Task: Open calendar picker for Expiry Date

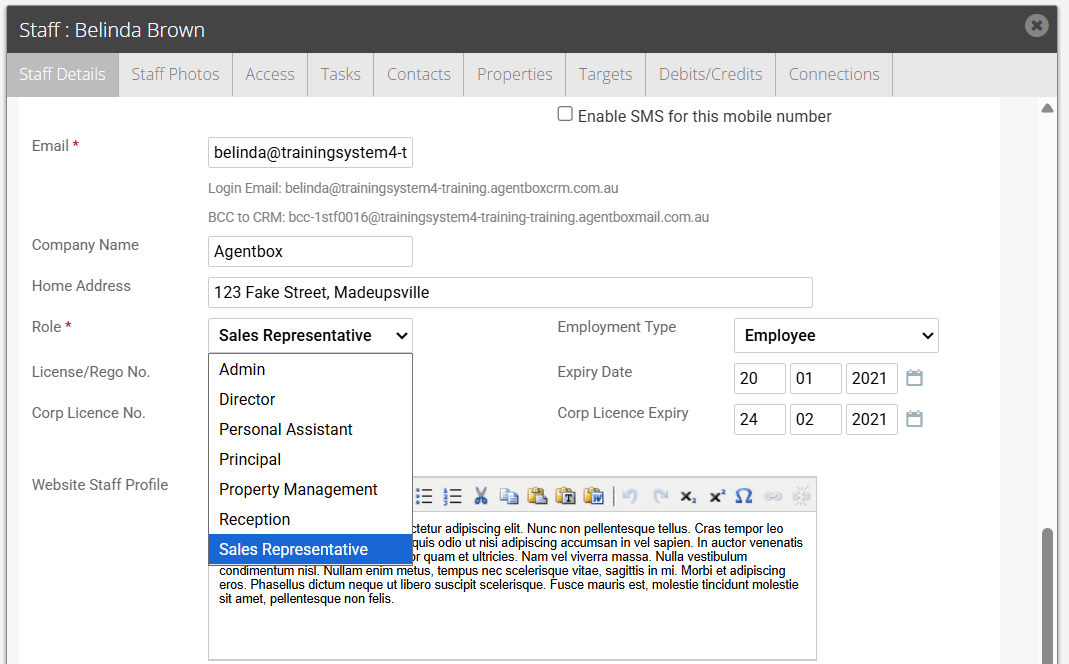Action: (x=914, y=378)
